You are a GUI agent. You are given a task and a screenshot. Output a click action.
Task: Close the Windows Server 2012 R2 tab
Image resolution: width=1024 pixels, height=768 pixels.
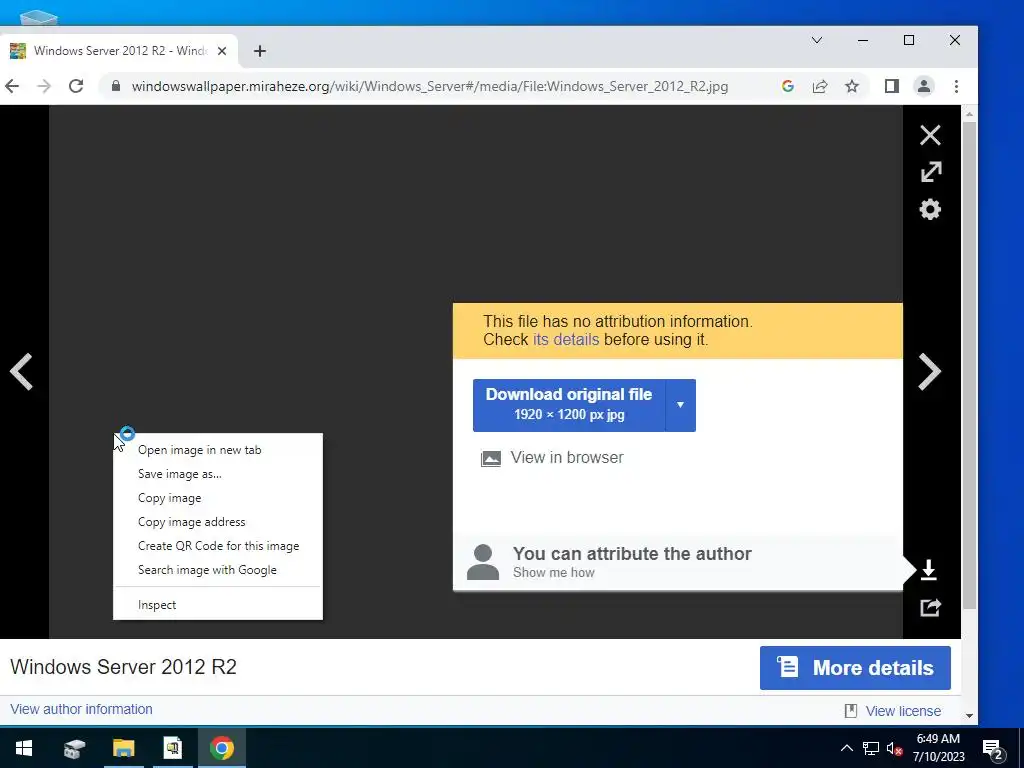tap(222, 51)
